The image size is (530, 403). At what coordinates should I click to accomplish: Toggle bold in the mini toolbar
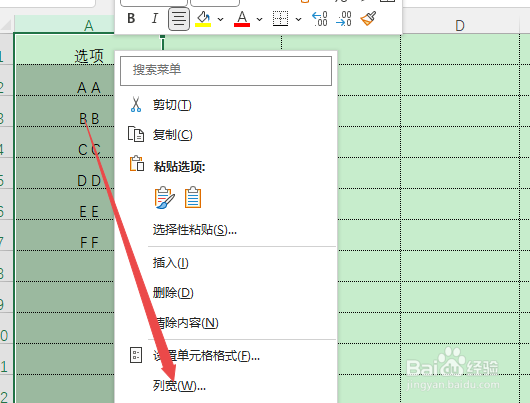pyautogui.click(x=131, y=18)
